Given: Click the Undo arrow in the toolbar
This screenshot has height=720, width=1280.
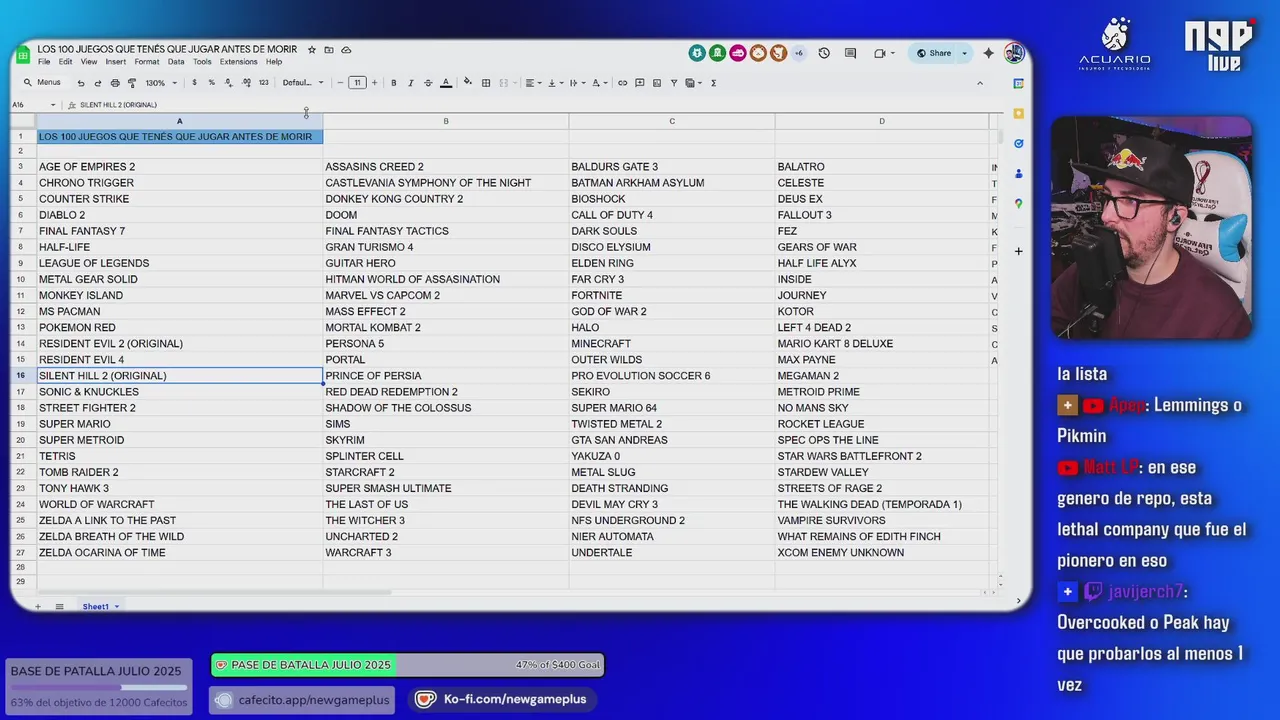Looking at the screenshot, I should [x=81, y=83].
